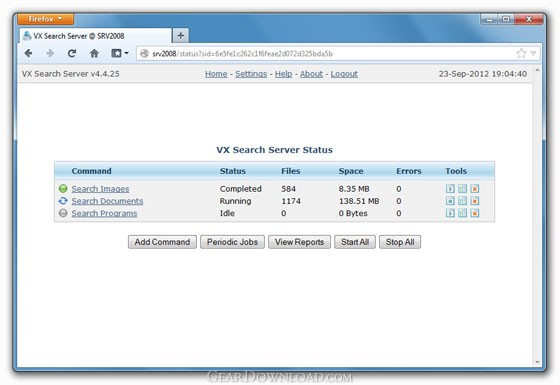
Task: Click the 0 Bytes space value
Action: 353,213
